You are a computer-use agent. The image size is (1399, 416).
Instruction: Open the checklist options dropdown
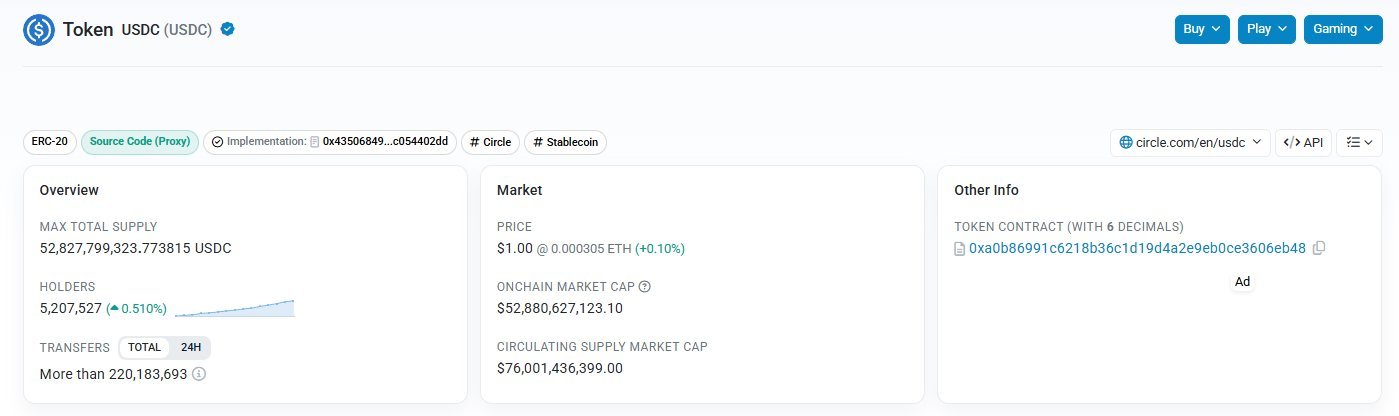pos(1359,142)
